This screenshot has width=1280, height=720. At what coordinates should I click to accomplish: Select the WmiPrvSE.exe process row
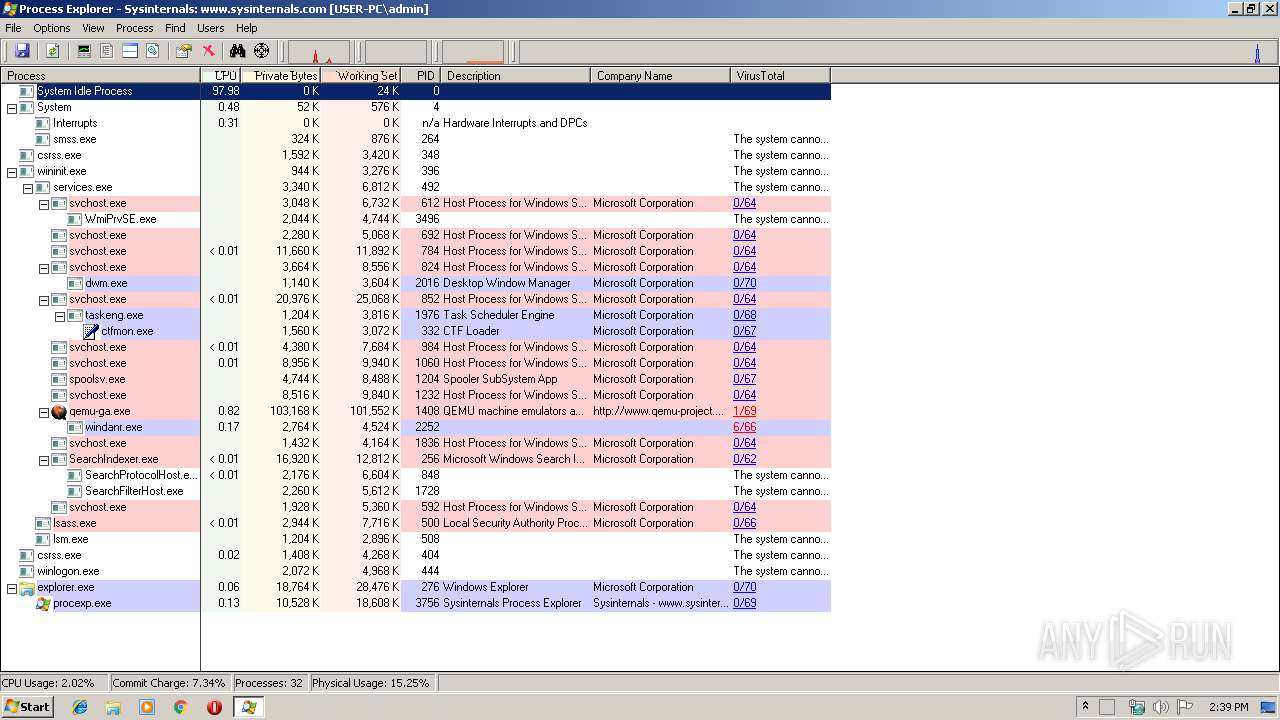[x=416, y=219]
